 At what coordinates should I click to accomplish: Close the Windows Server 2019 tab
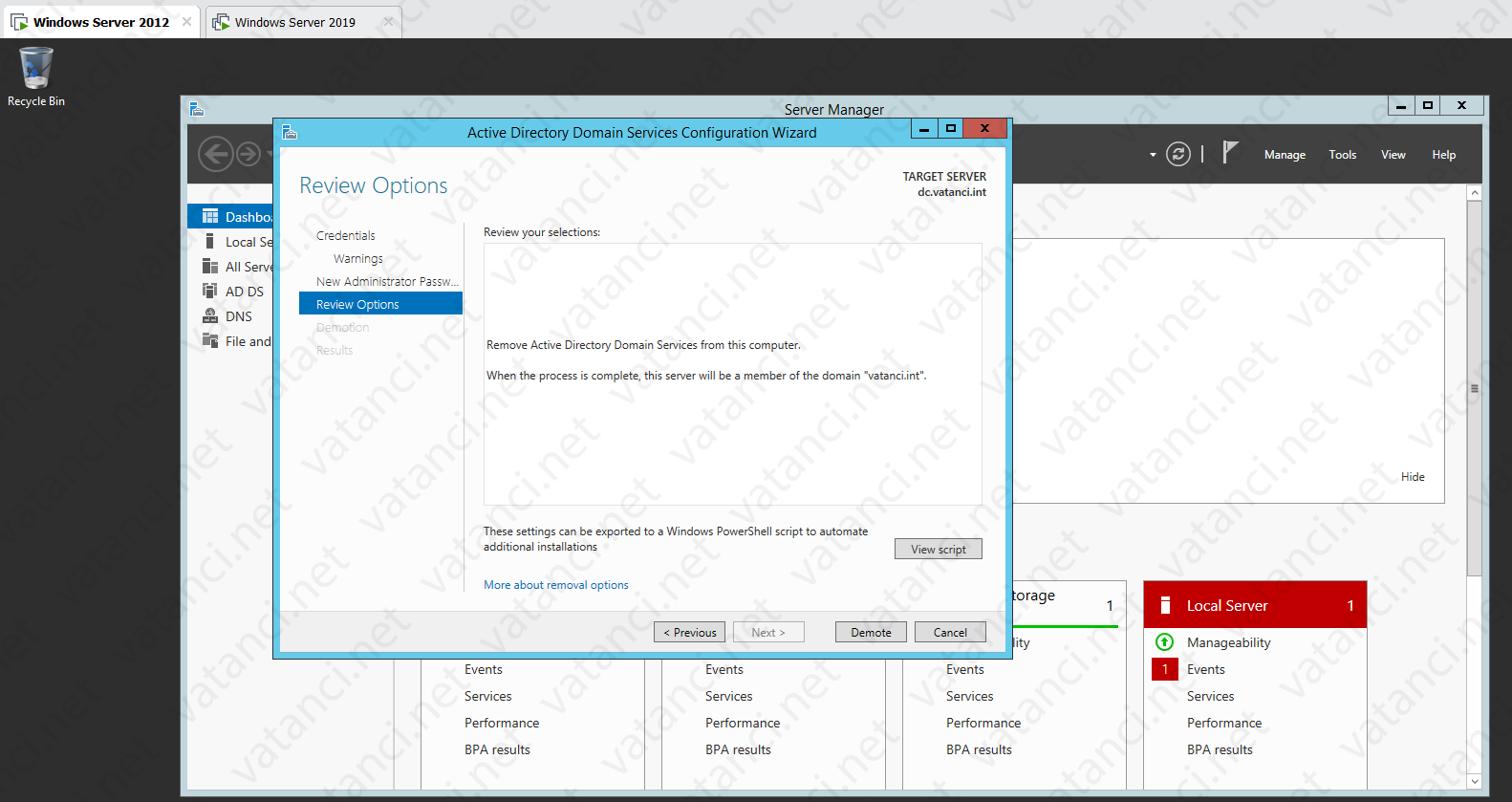388,21
